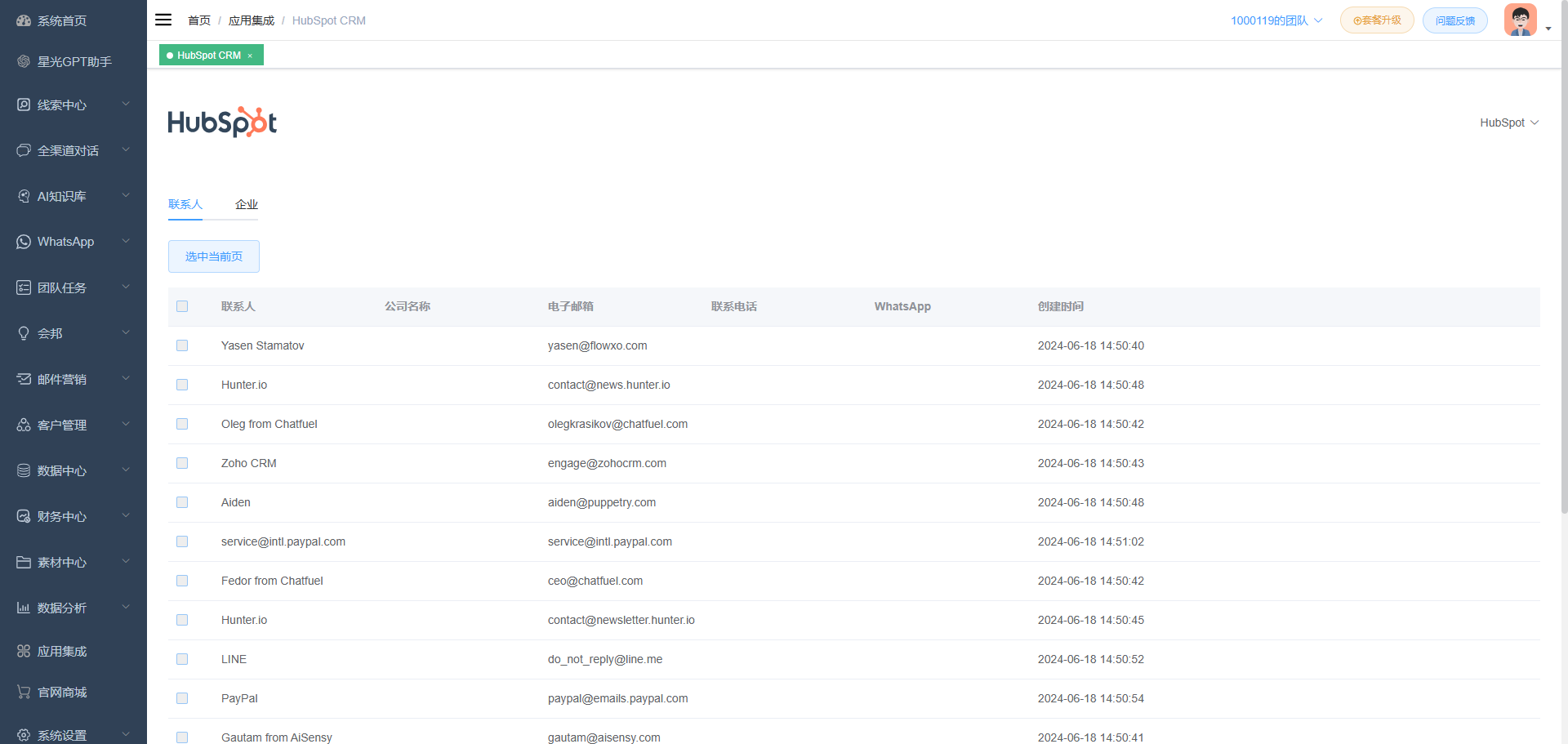Open 应用集成 in the sidebar
This screenshot has width=1568, height=744.
[73, 651]
